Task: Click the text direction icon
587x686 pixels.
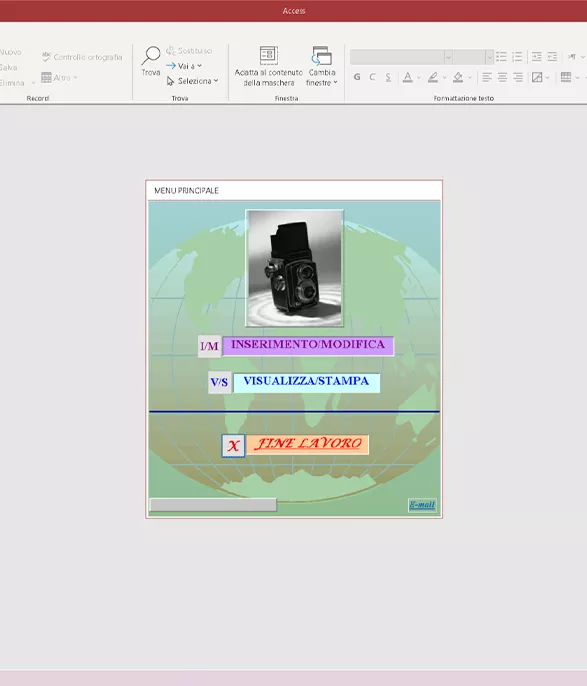Action: pyautogui.click(x=572, y=57)
